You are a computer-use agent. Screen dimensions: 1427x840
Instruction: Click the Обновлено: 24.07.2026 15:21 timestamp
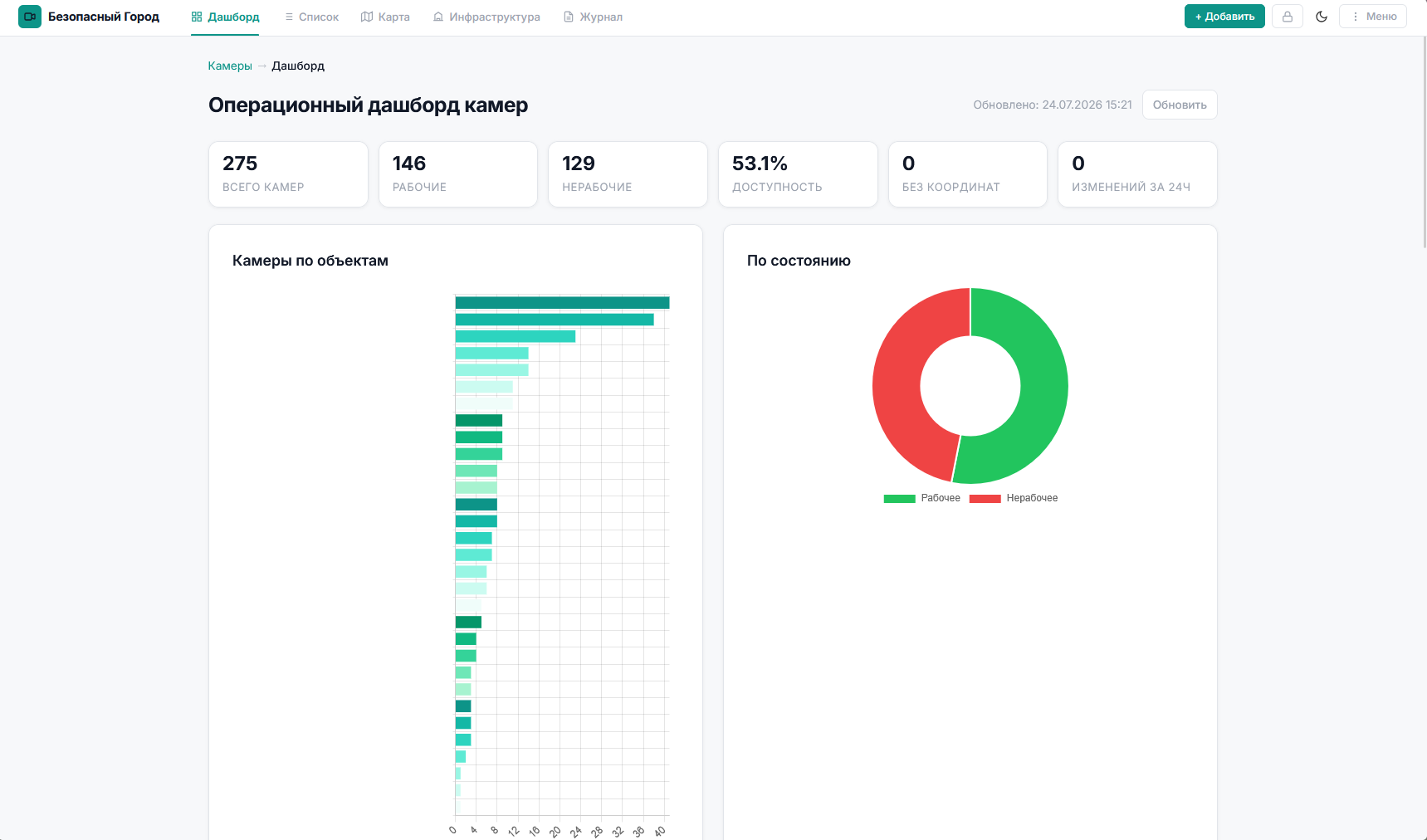point(1053,105)
